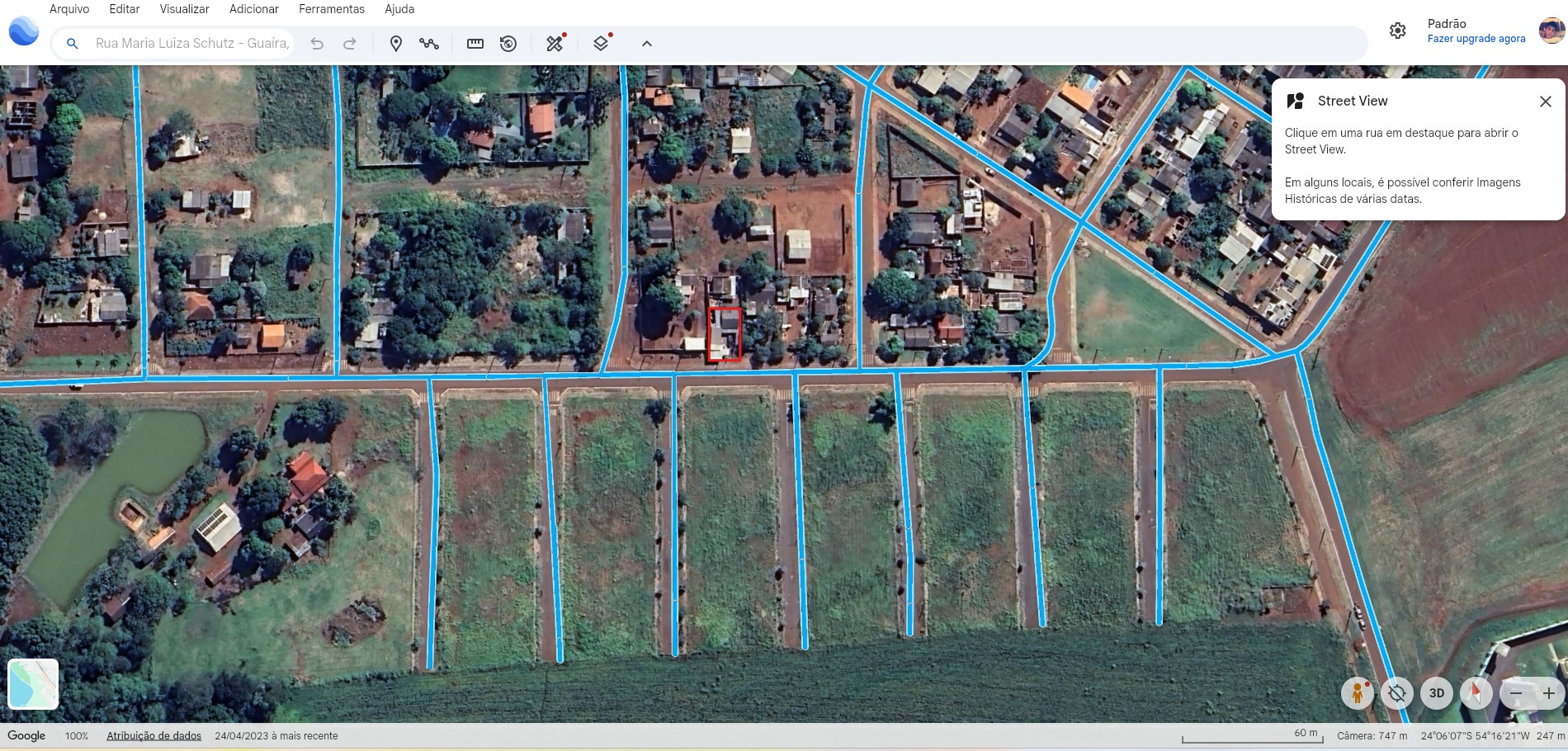Click the zoom in plus button
This screenshot has height=751, width=1568.
coord(1548,693)
